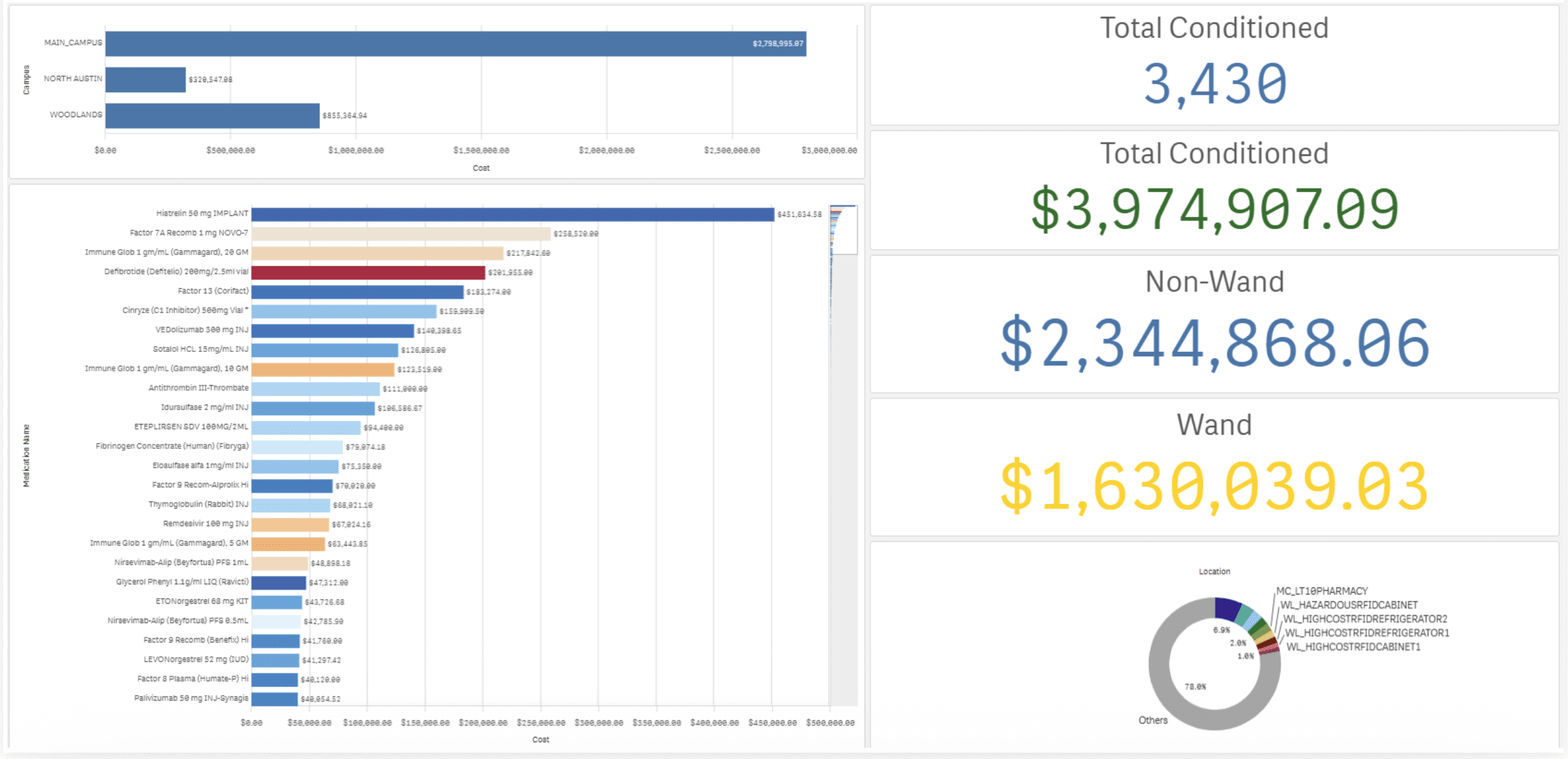Select the NORTH AUSTIN campus bar
1568x759 pixels.
tap(145, 80)
